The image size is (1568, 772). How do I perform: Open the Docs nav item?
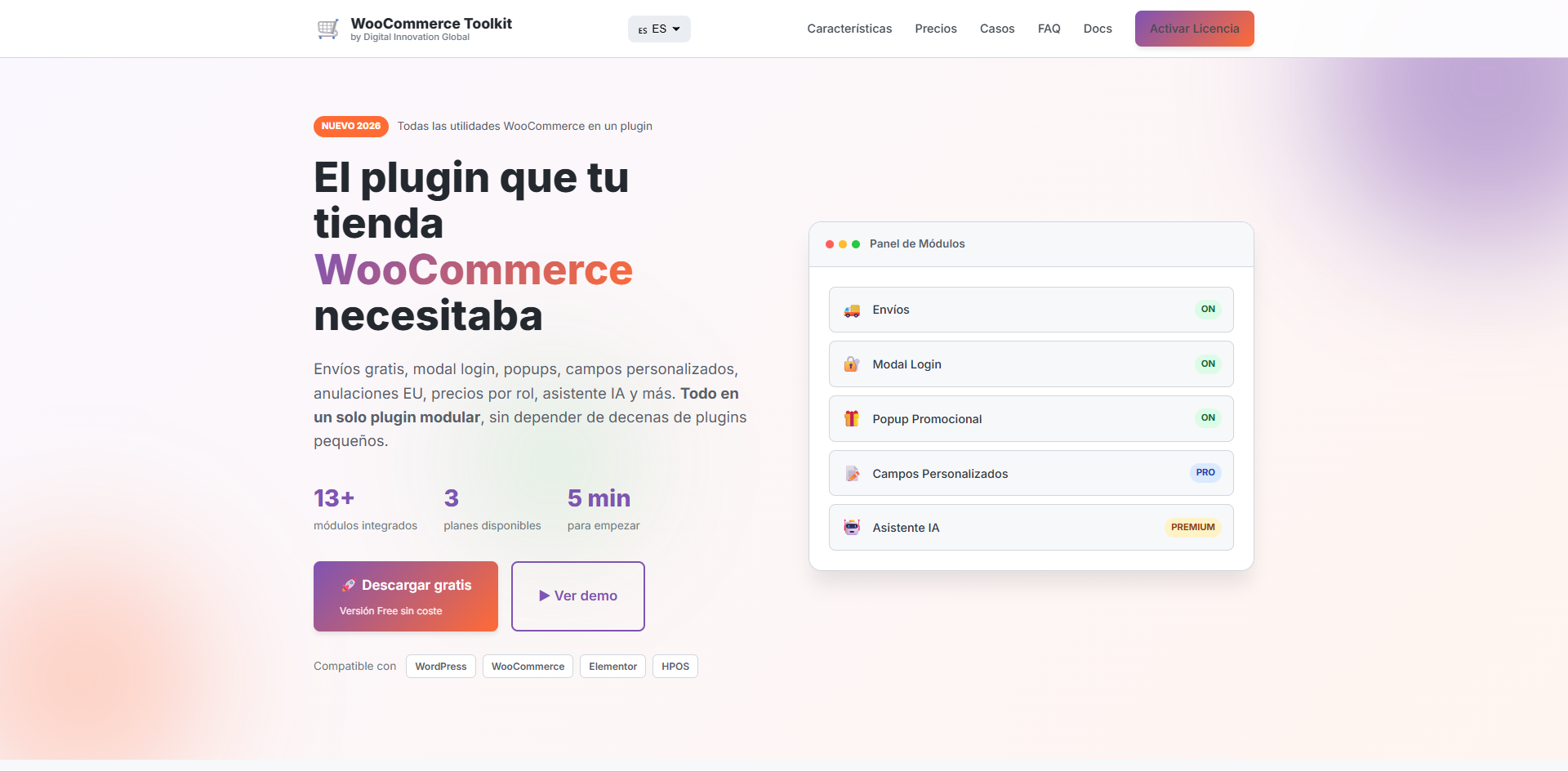coord(1098,29)
